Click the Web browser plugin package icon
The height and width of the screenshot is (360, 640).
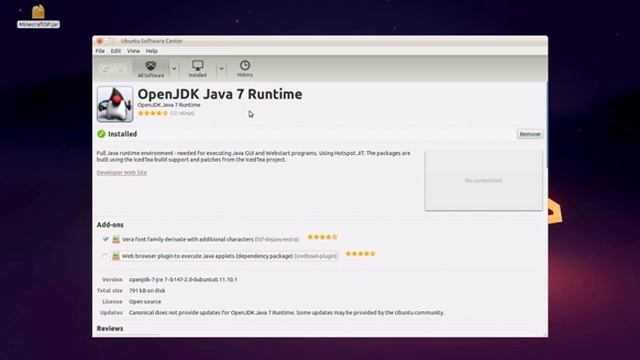116,256
